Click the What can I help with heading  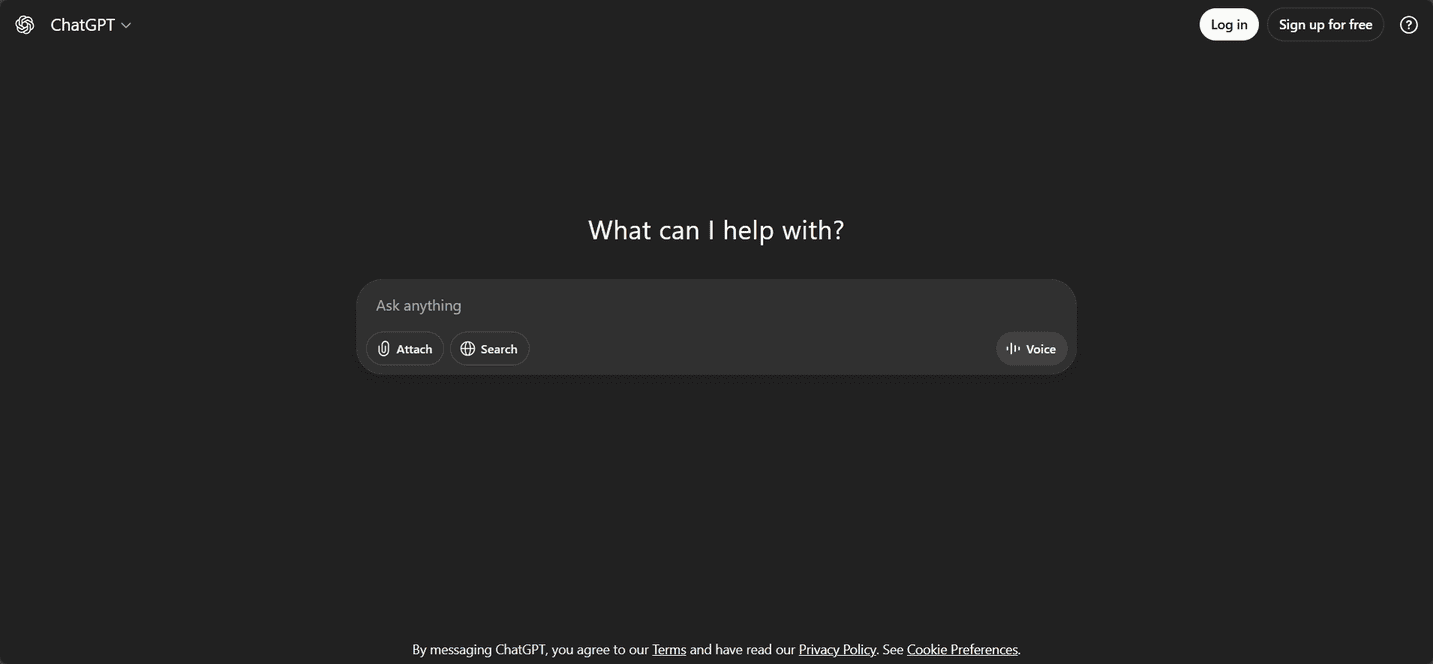pos(716,230)
